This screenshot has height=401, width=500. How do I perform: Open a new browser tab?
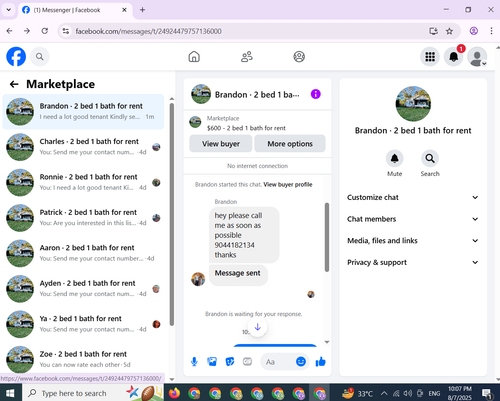(142, 10)
